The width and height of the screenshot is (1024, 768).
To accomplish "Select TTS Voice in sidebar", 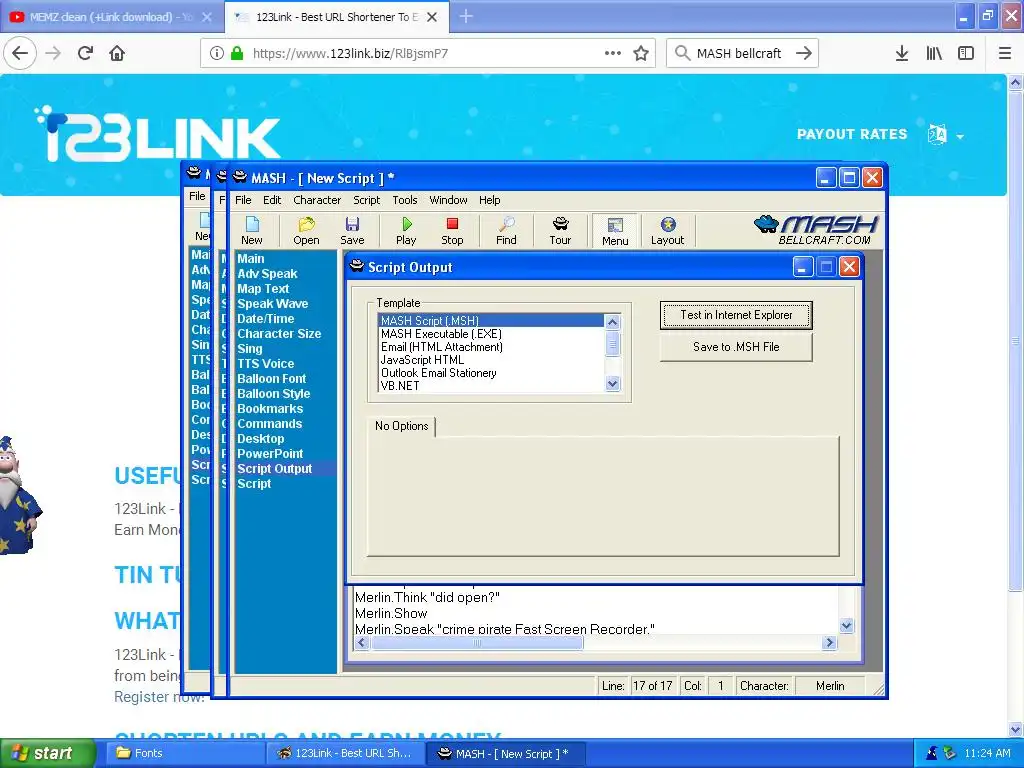I will 265,364.
